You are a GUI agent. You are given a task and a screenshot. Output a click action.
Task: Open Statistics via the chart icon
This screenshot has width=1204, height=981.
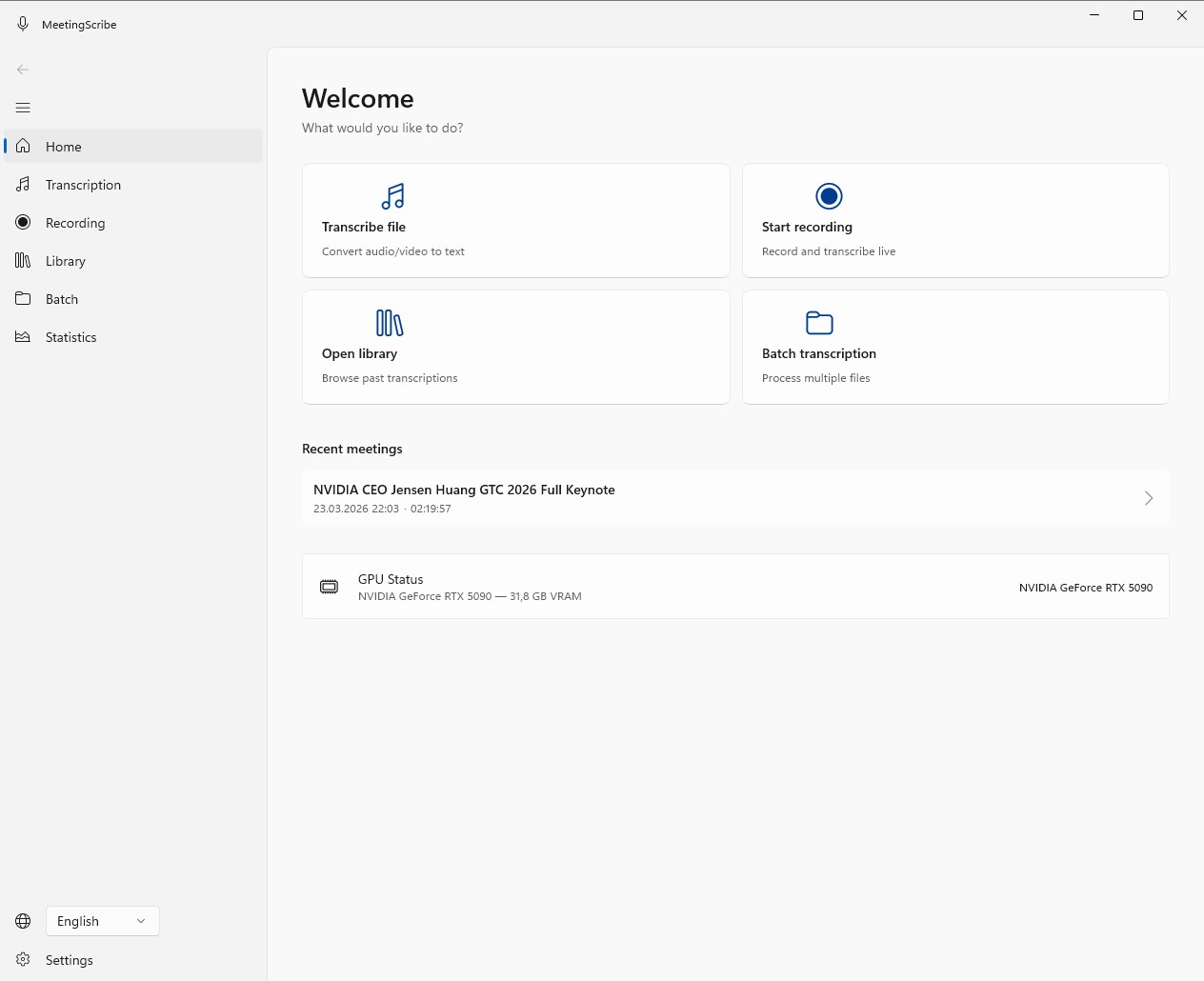pyautogui.click(x=23, y=336)
